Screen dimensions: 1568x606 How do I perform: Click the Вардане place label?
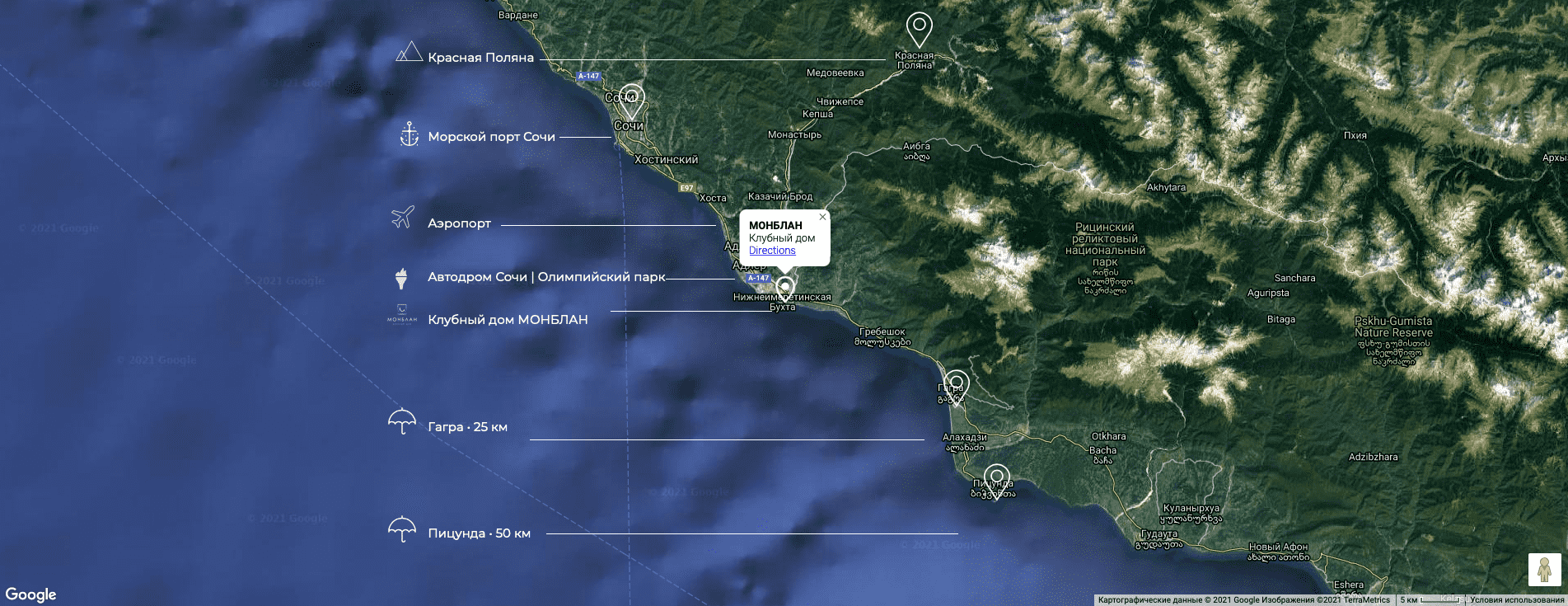click(518, 15)
